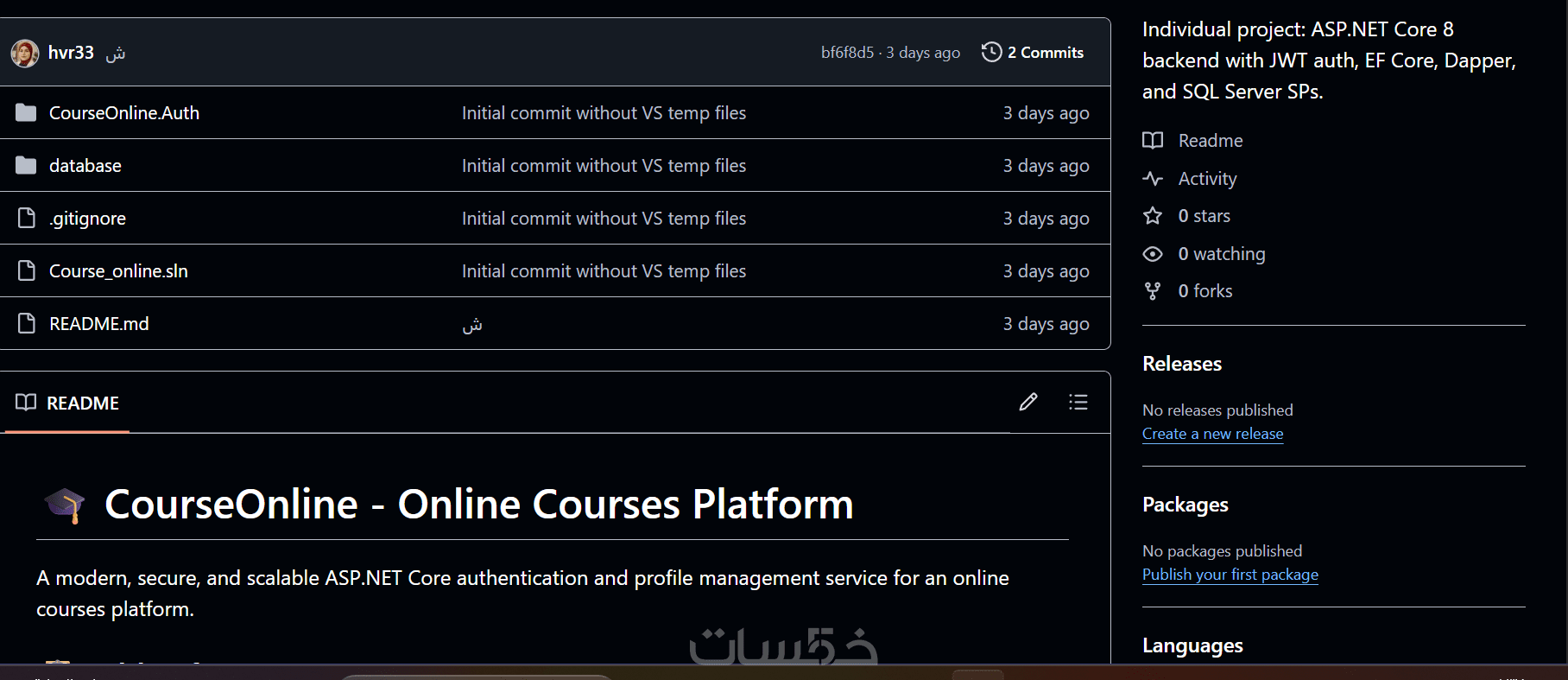Click the 3 days ago timestamp for database

click(x=1046, y=166)
